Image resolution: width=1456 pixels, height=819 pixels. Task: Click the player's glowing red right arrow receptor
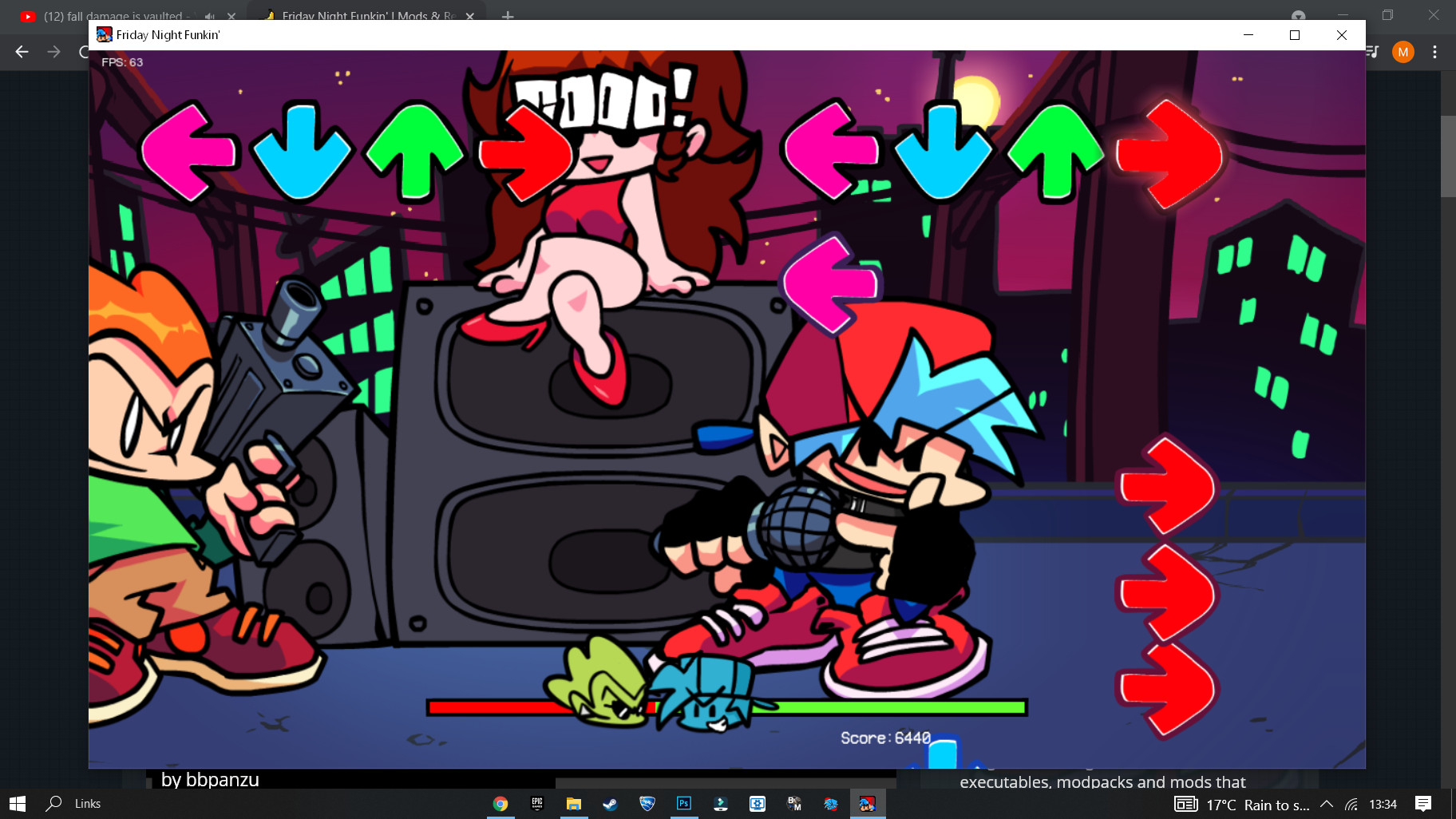[x=1169, y=153]
